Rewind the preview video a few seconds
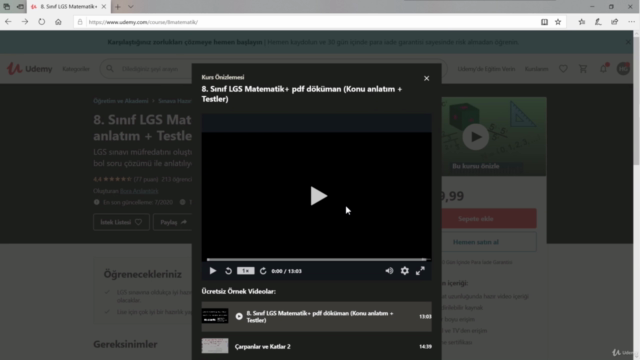 click(229, 271)
